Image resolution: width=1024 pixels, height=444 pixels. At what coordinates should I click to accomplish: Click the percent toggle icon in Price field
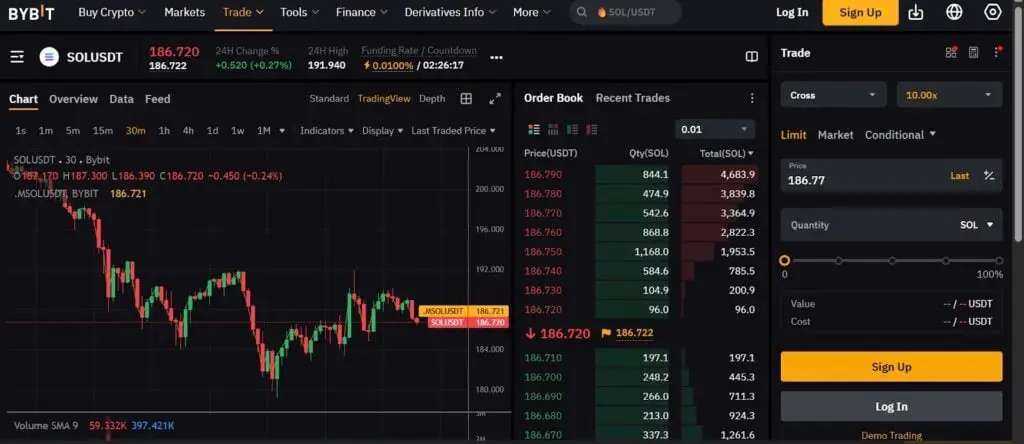[x=989, y=176]
